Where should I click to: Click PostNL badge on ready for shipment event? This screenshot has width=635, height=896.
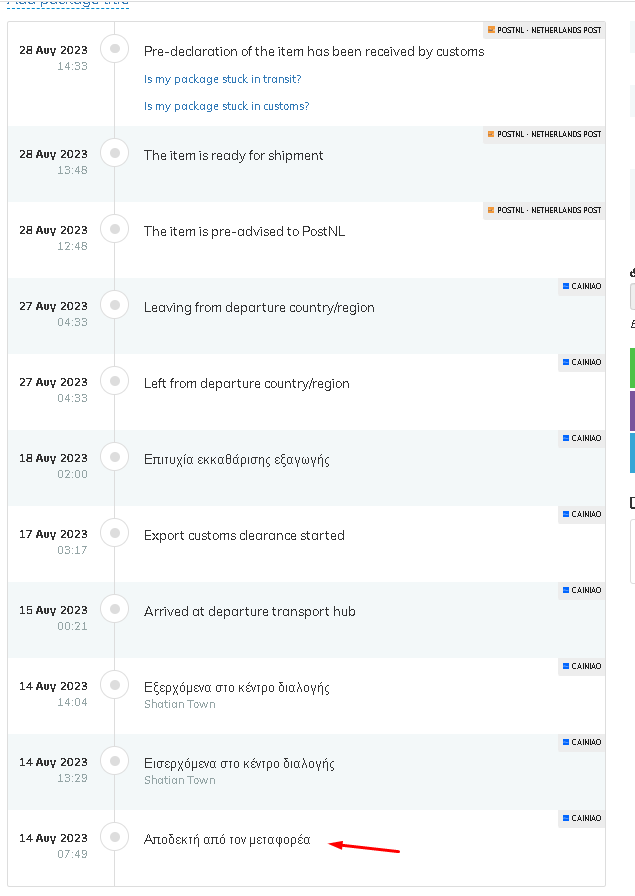[x=544, y=134]
